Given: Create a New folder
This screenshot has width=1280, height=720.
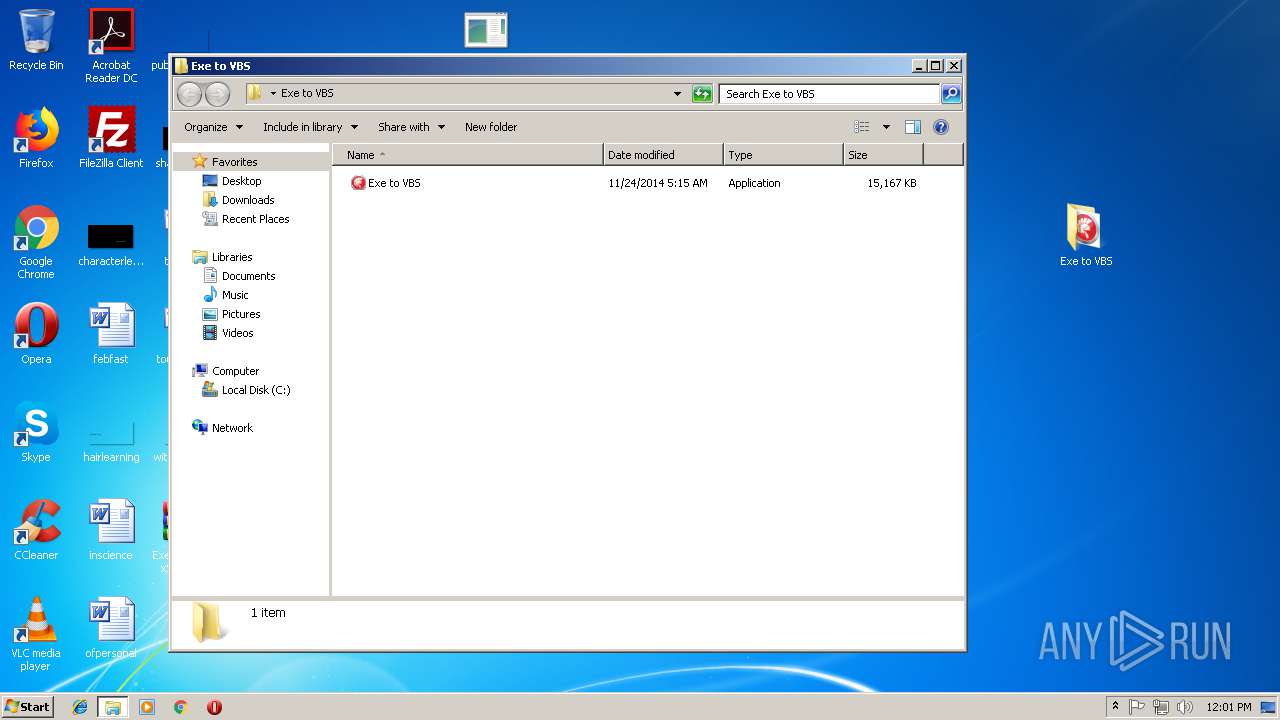Looking at the screenshot, I should [491, 127].
